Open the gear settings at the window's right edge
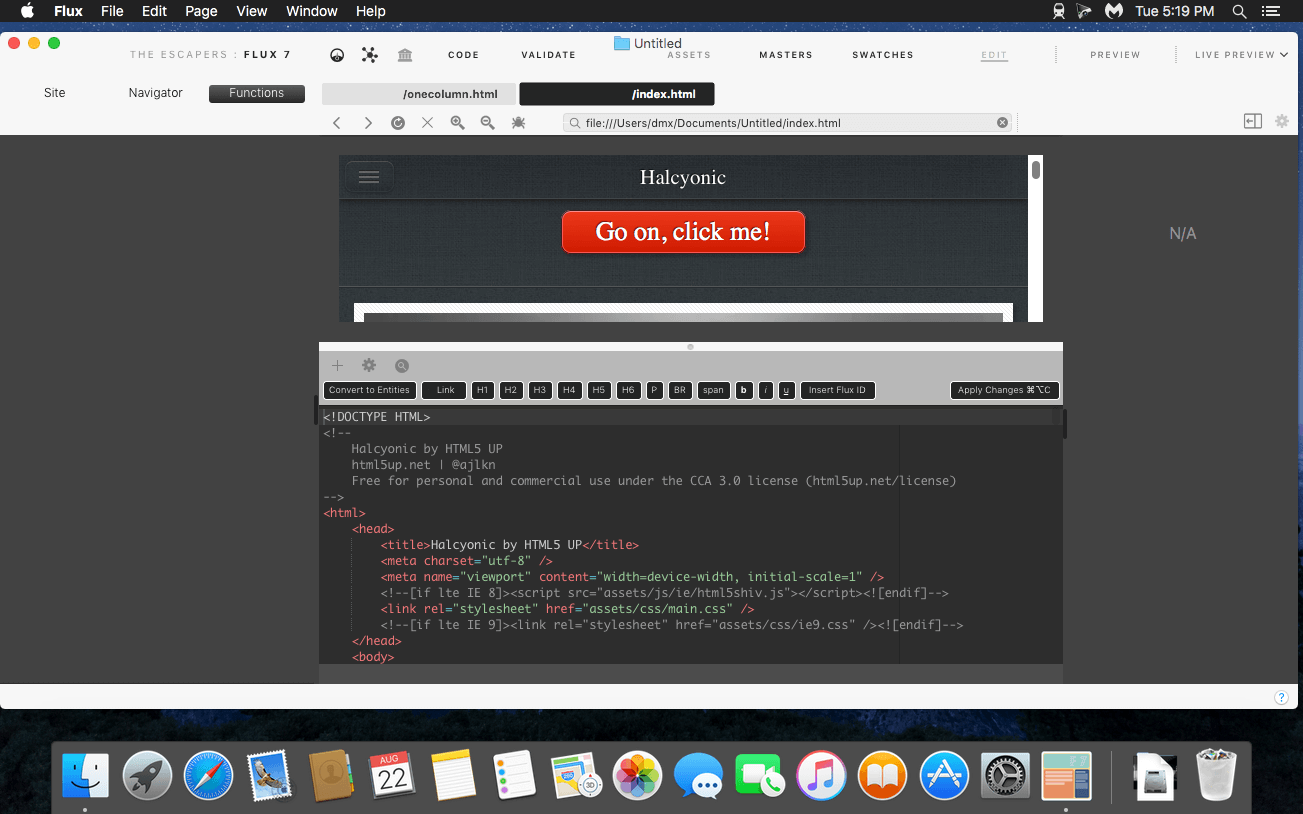 (1282, 121)
